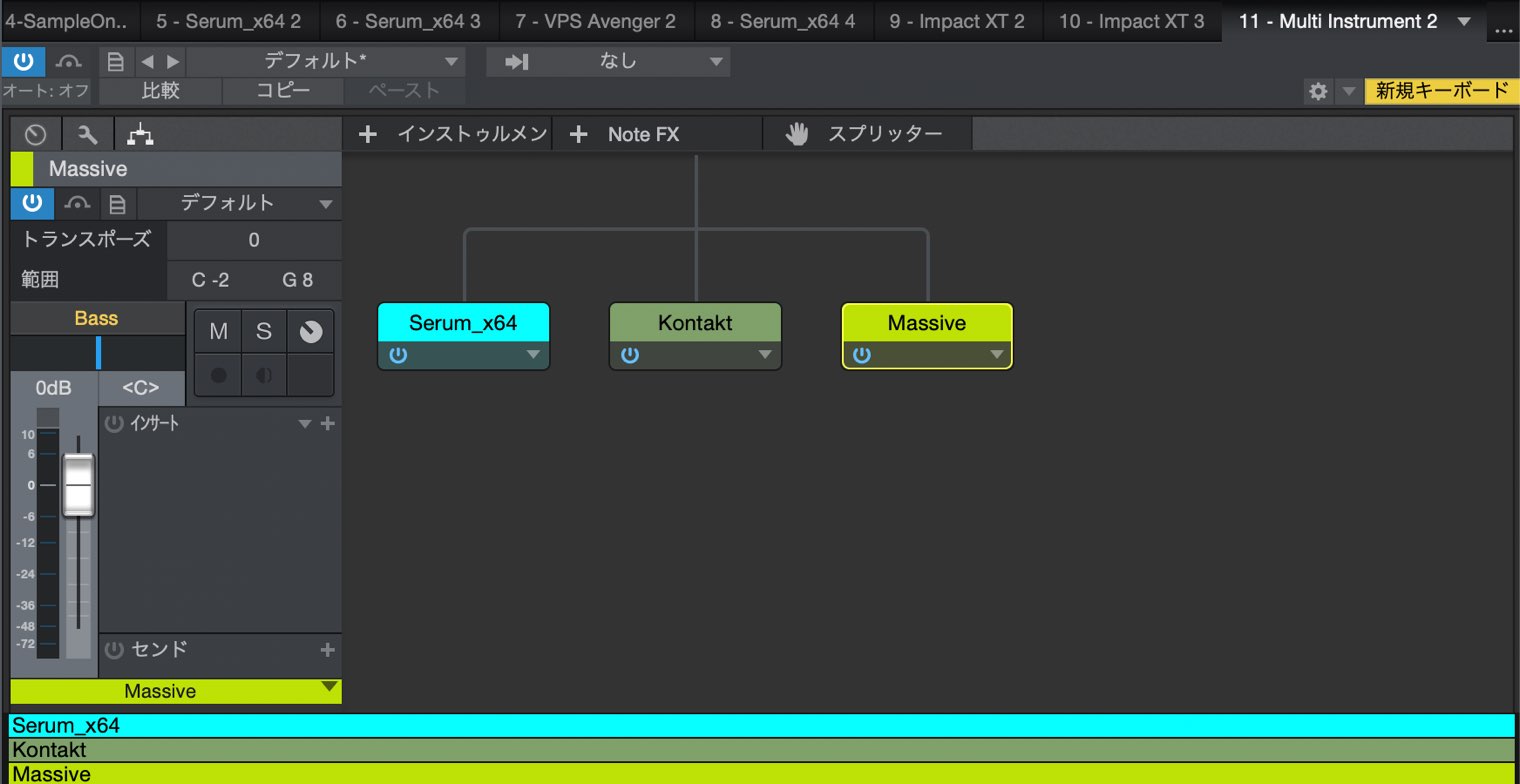1520x784 pixels.
Task: Switch to 8 - Serum_x64 4 tab
Action: click(783, 21)
